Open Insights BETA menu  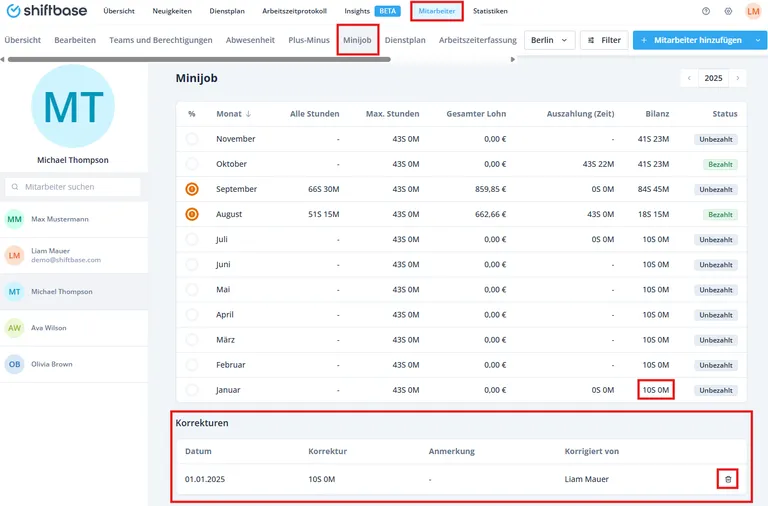pyautogui.click(x=372, y=11)
